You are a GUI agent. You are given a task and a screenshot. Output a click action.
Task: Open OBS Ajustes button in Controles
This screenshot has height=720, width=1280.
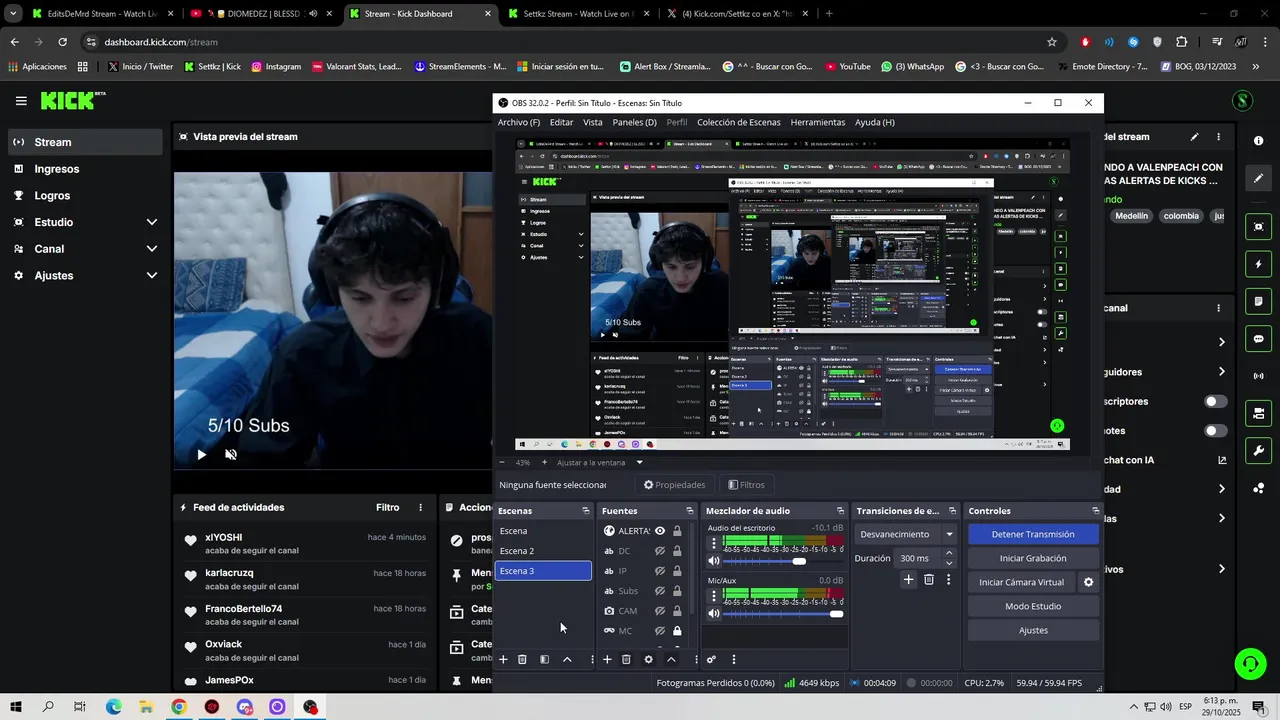1033,630
